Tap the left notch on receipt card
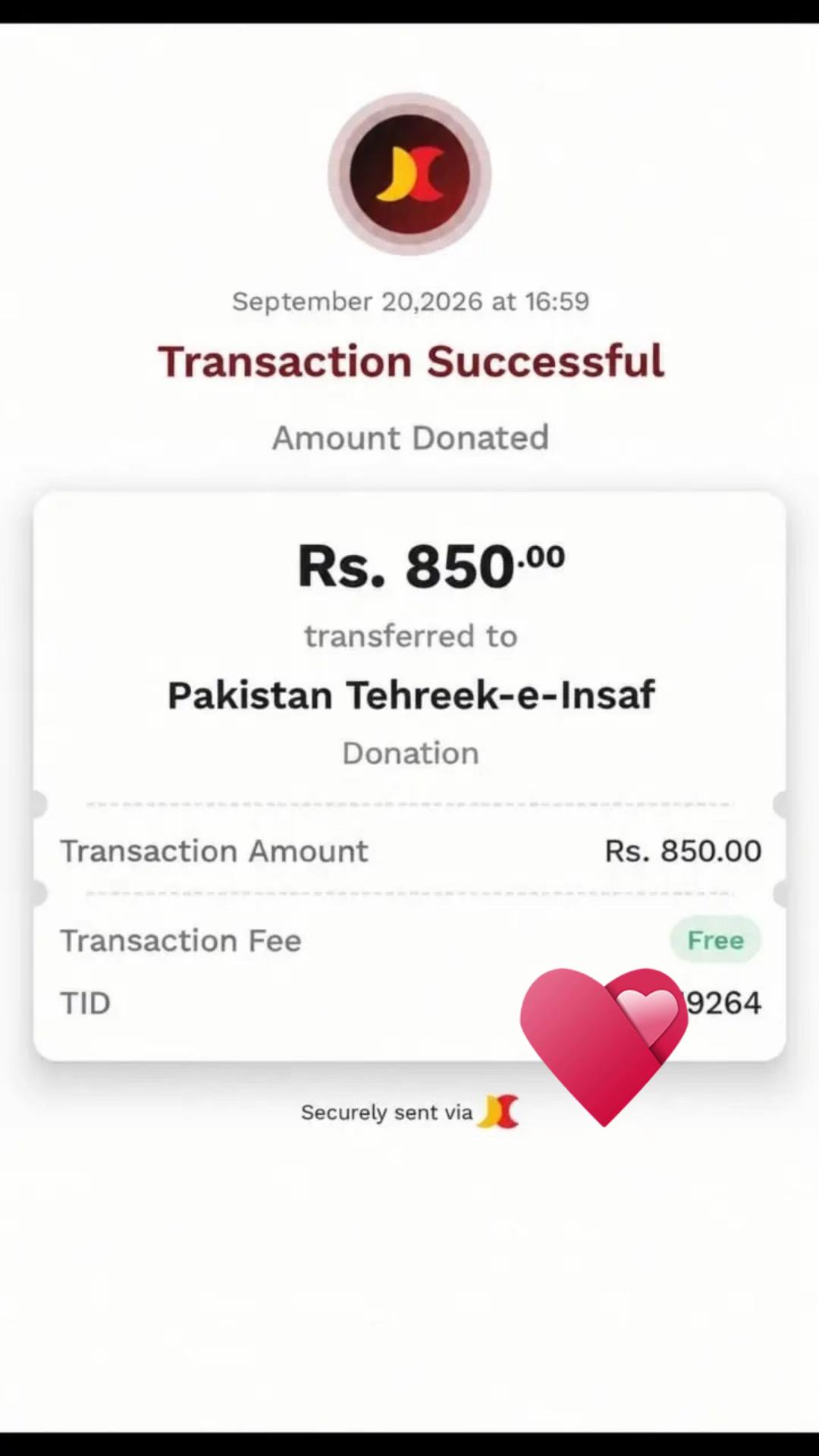This screenshot has width=819, height=1456. coord(38,804)
